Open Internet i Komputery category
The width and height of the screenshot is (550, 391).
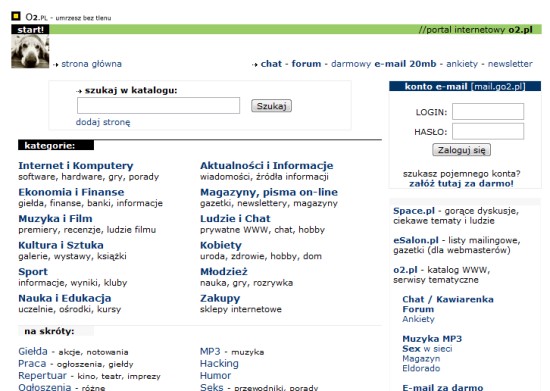click(x=76, y=166)
